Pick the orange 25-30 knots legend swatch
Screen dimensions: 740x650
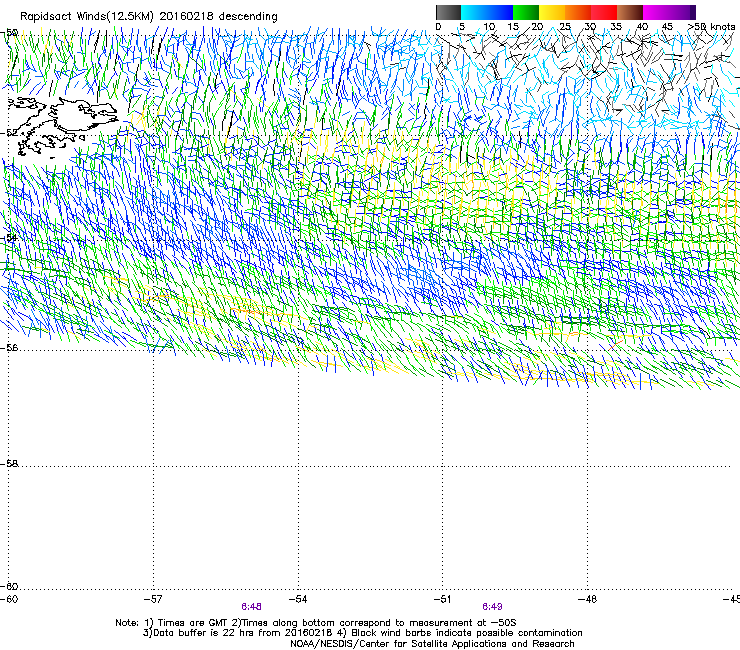tap(578, 12)
